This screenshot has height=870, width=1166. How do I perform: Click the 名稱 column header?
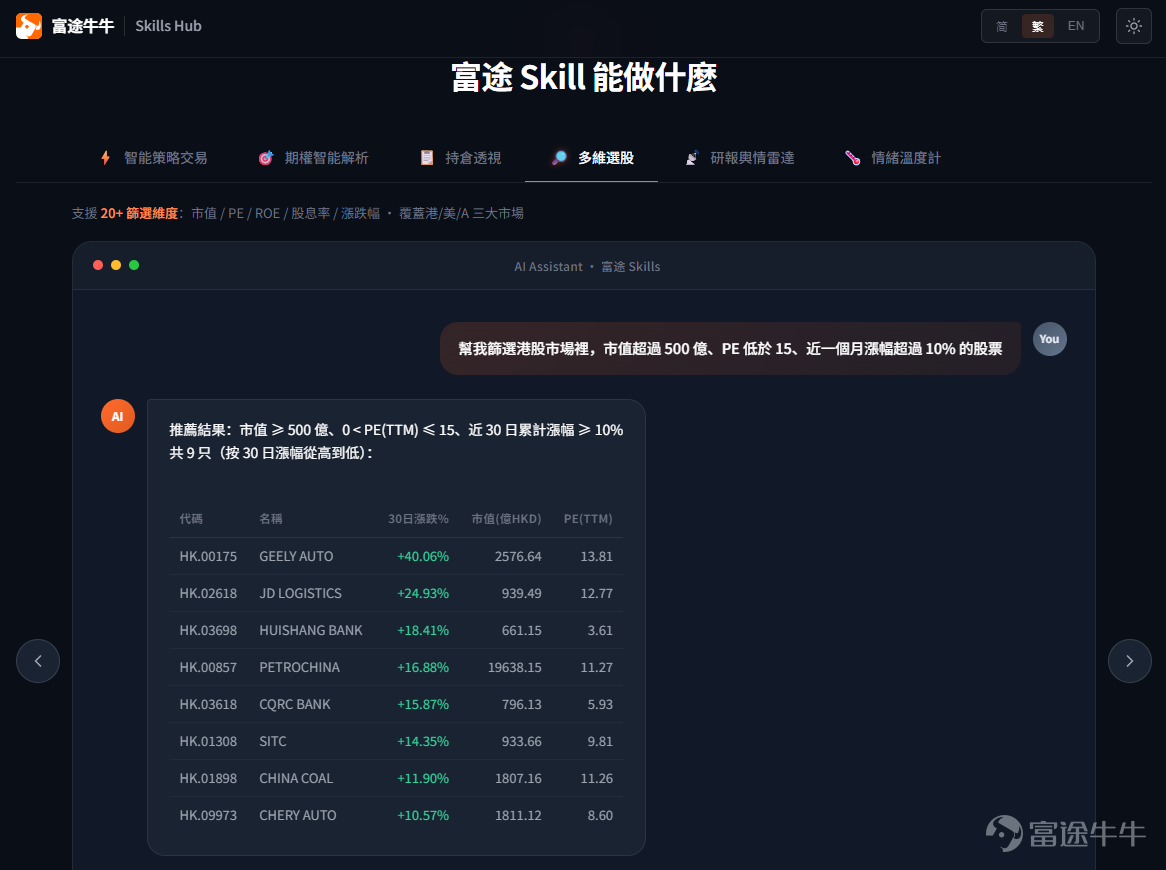(x=271, y=519)
